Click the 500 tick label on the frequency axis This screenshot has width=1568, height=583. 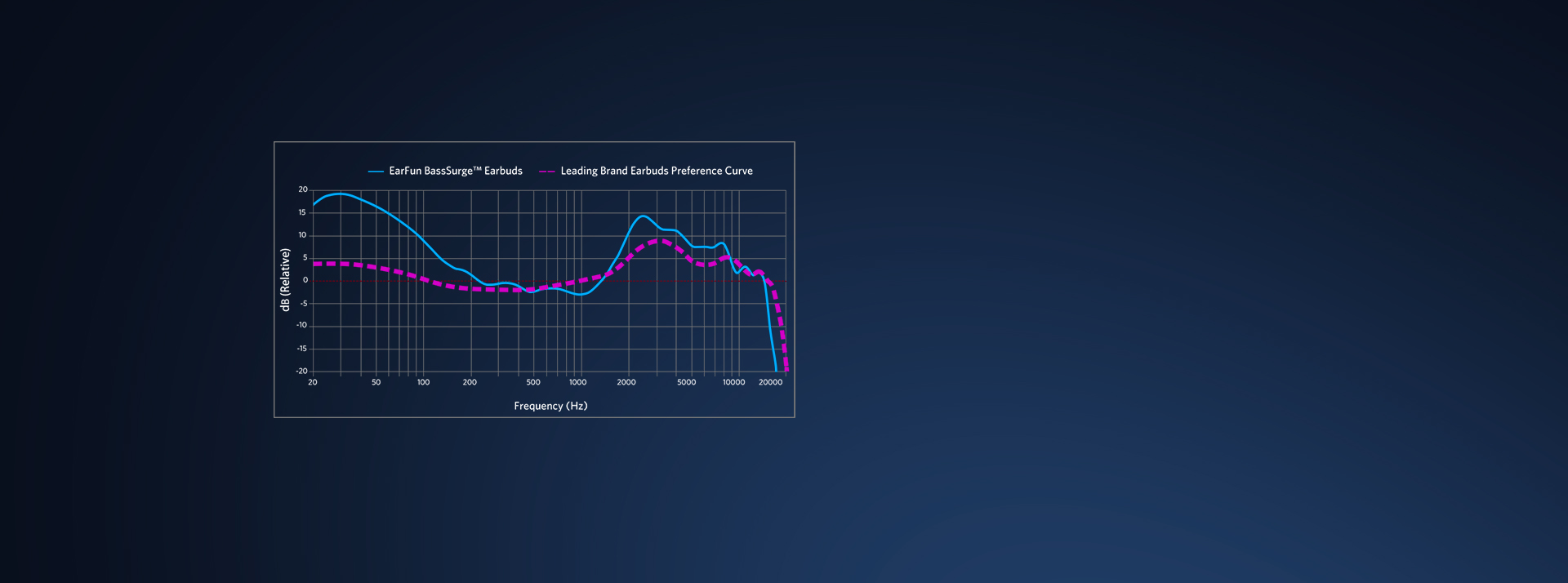533,382
